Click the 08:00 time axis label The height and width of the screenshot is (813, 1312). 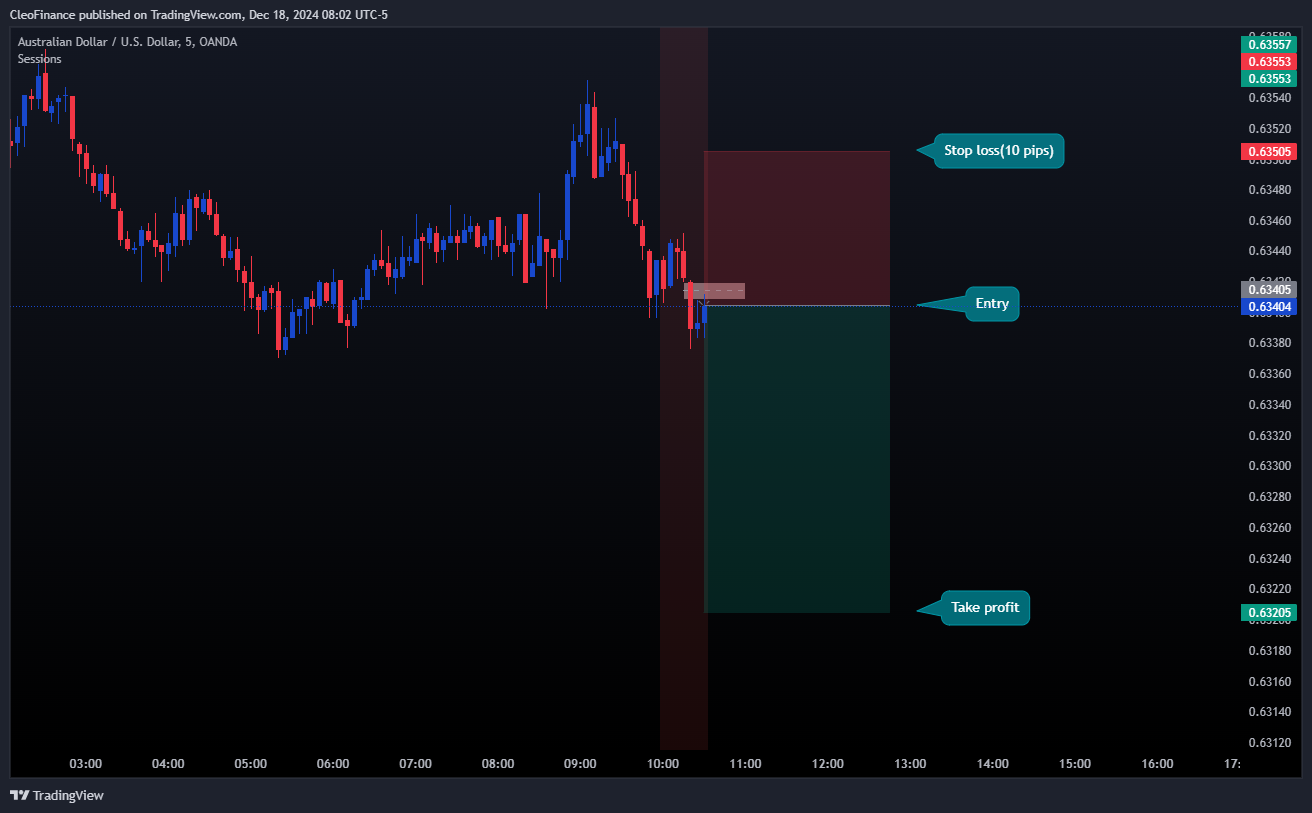click(498, 764)
